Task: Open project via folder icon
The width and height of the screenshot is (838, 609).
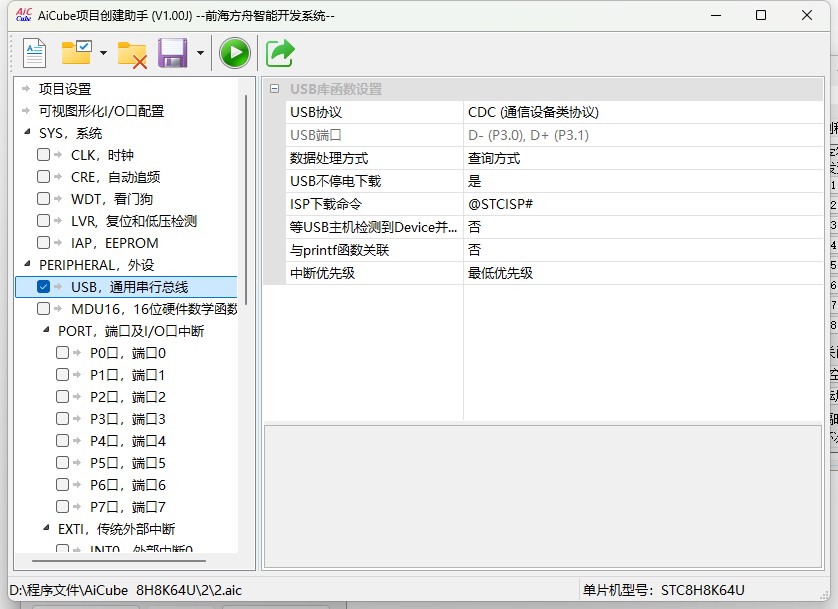Action: tap(76, 52)
